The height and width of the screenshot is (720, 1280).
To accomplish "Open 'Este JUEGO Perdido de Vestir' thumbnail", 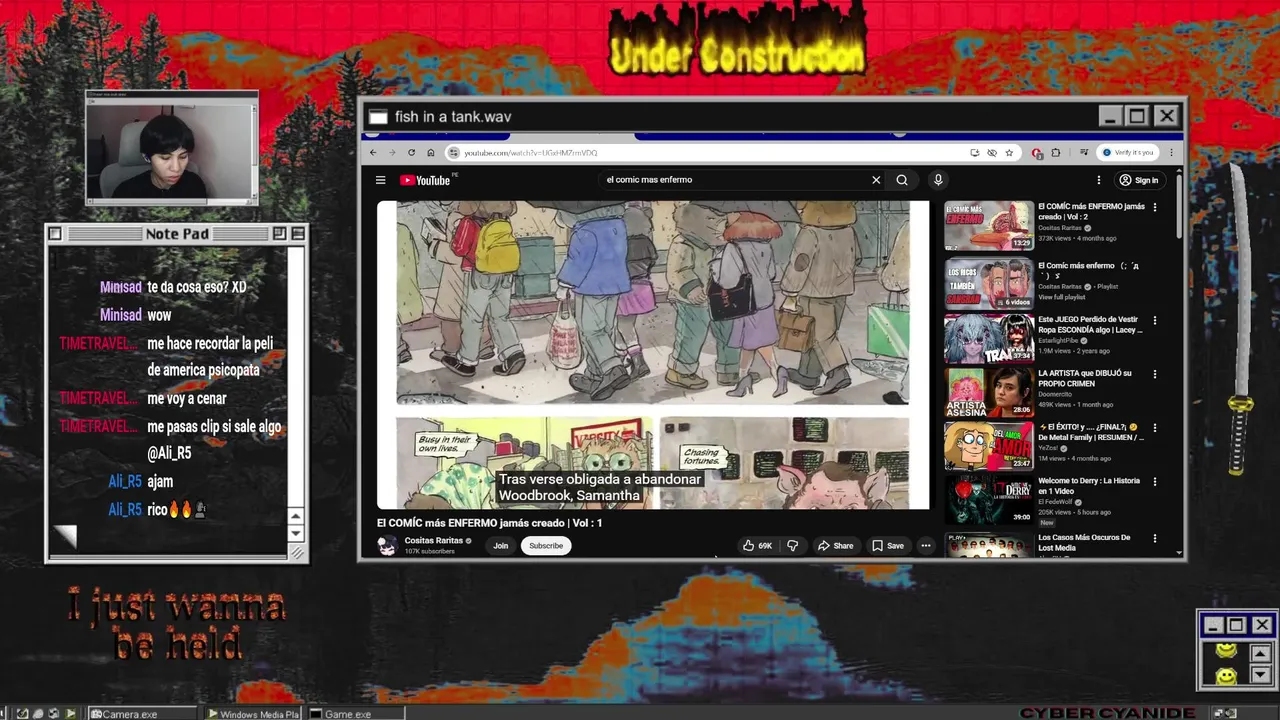I will pos(989,340).
